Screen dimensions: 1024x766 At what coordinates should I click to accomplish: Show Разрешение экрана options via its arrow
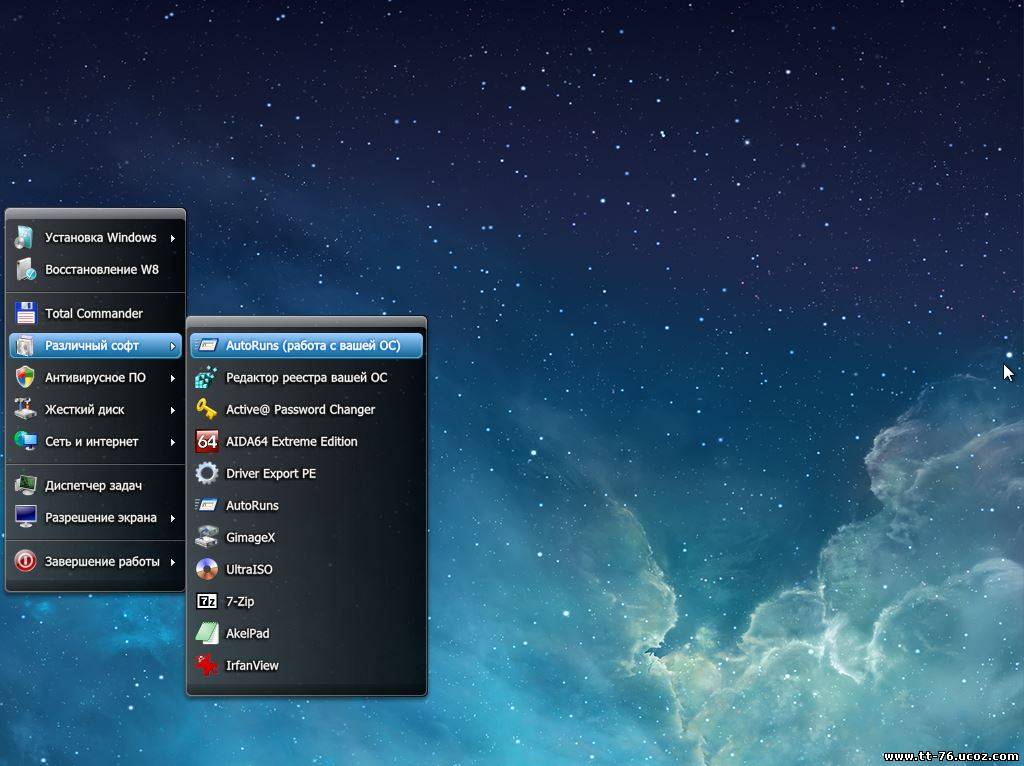click(172, 519)
